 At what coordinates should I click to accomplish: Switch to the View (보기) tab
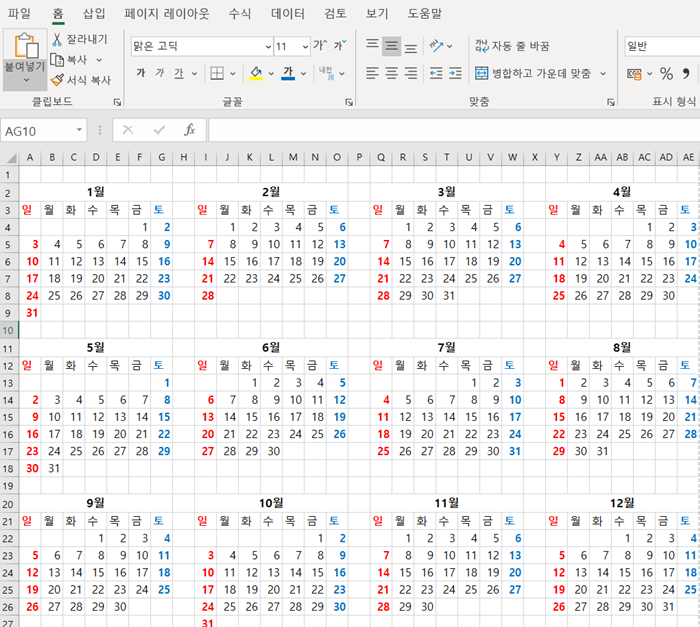377,13
